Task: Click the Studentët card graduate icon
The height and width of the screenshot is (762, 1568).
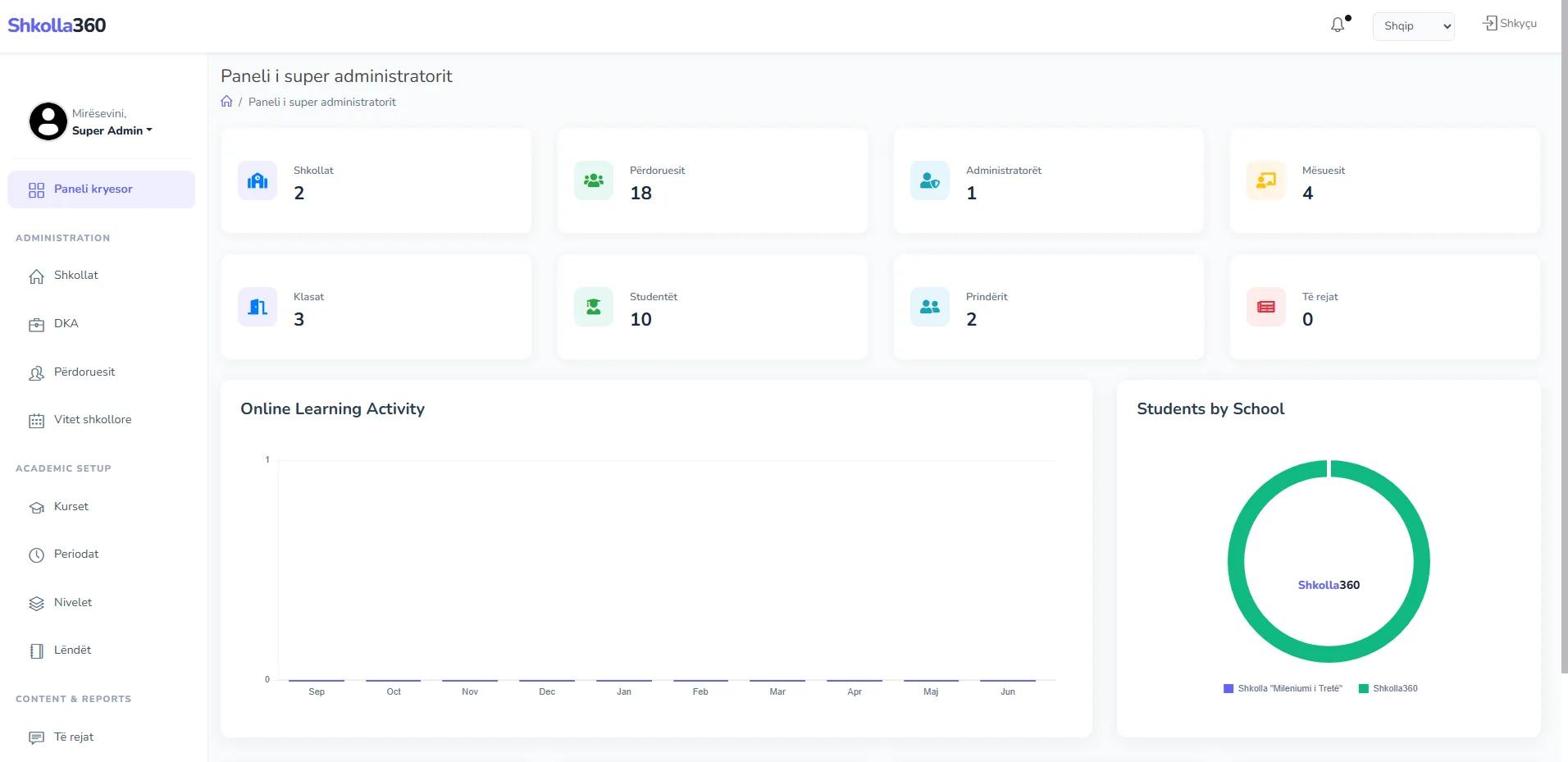Action: [594, 307]
